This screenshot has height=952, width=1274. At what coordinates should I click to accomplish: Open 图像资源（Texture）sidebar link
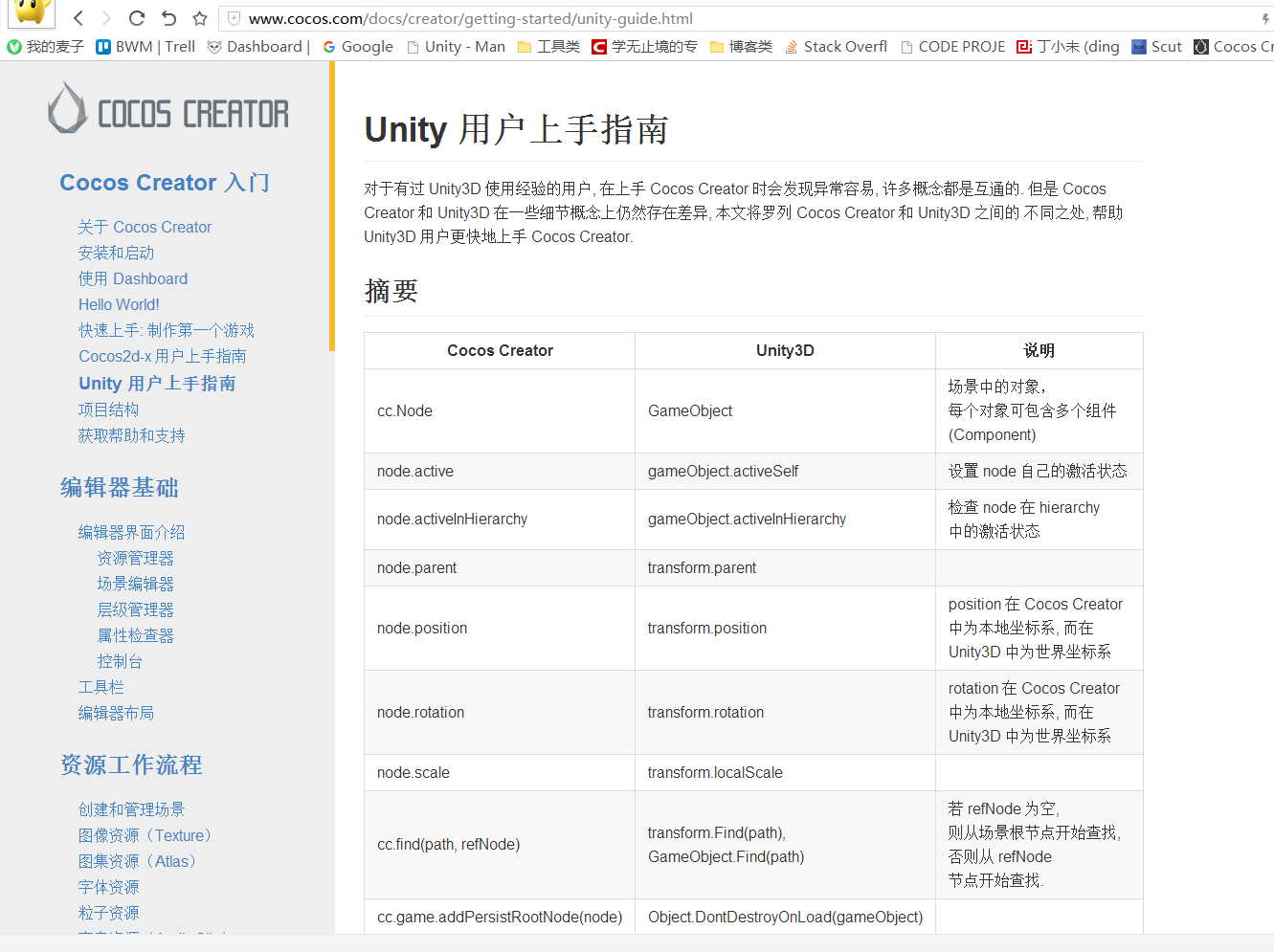pyautogui.click(x=145, y=835)
